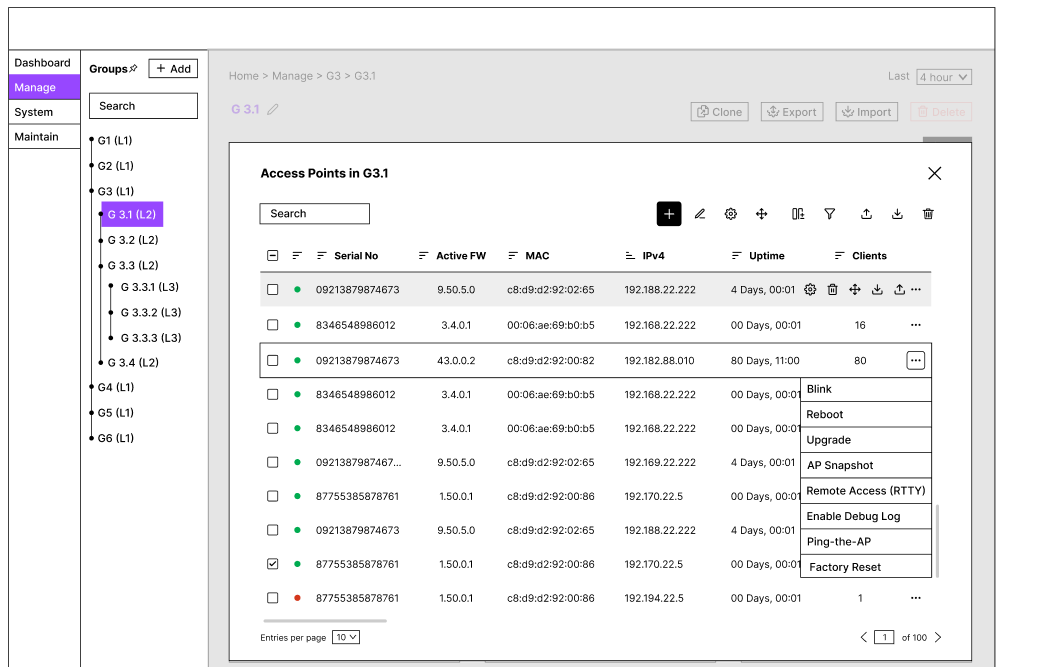Screen dimensions: 1050x667
Task: Choose Reboot from the row menu
Action: (x=866, y=415)
